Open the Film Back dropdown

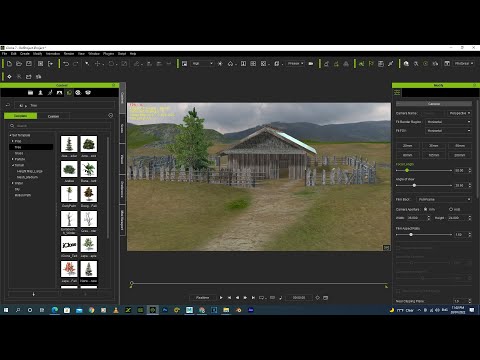tap(444, 199)
